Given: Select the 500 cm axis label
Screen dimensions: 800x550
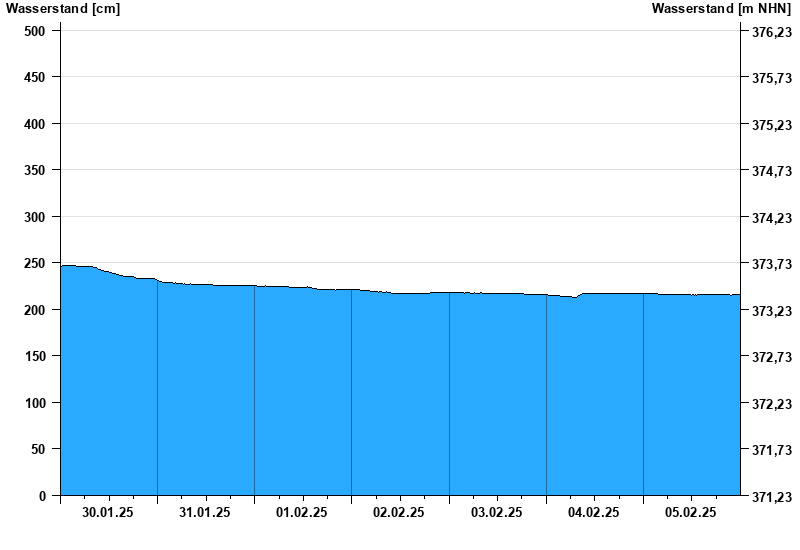Looking at the screenshot, I should [35, 31].
